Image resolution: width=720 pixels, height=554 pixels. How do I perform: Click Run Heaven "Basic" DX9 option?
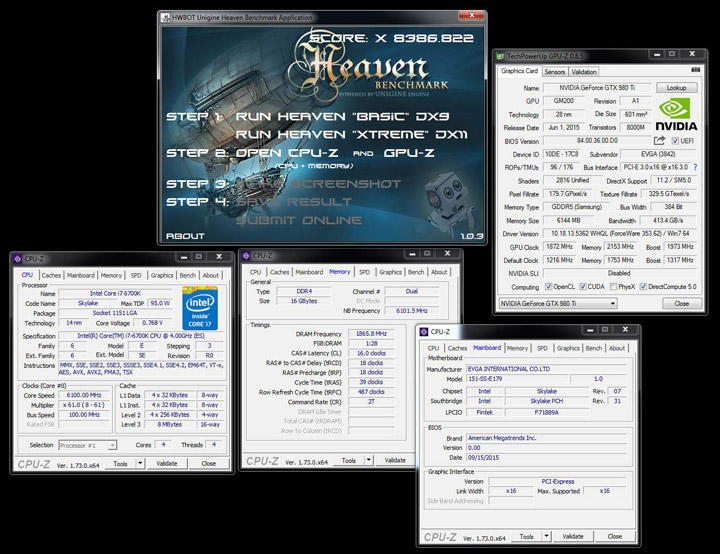click(342, 116)
